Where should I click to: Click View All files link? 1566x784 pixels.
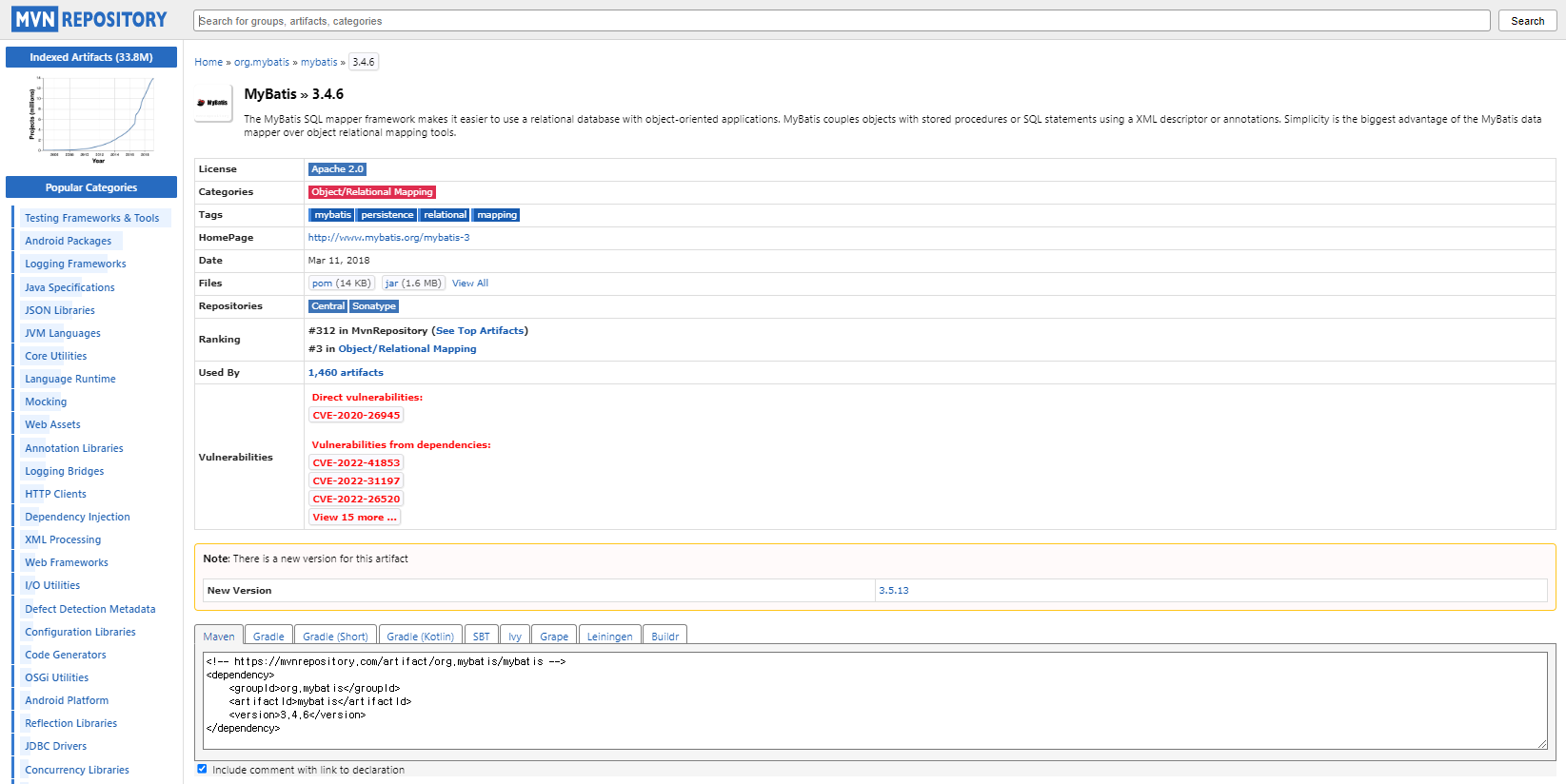click(x=470, y=284)
